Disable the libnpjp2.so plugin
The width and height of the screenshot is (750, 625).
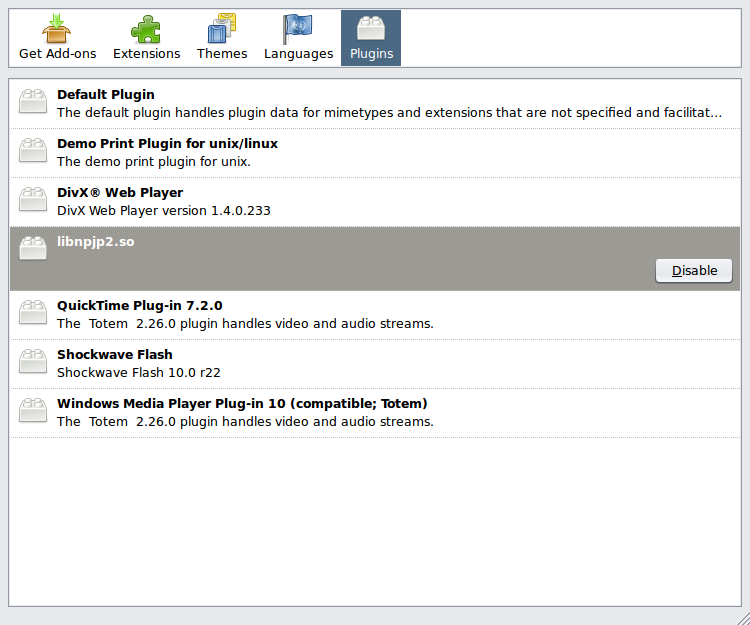click(694, 271)
